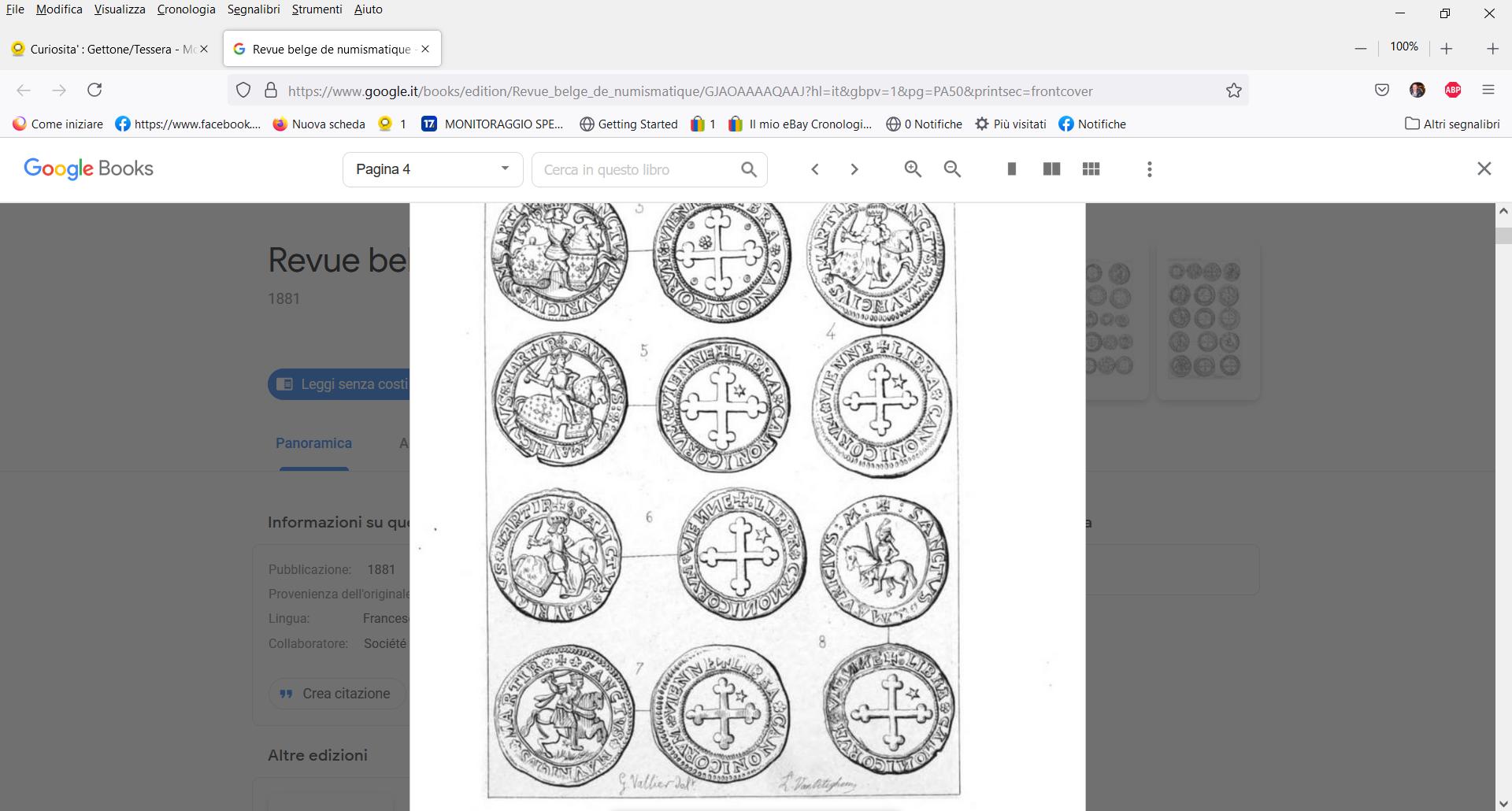Switch to single page view
Screen dimensions: 1512x811
pos(1012,169)
